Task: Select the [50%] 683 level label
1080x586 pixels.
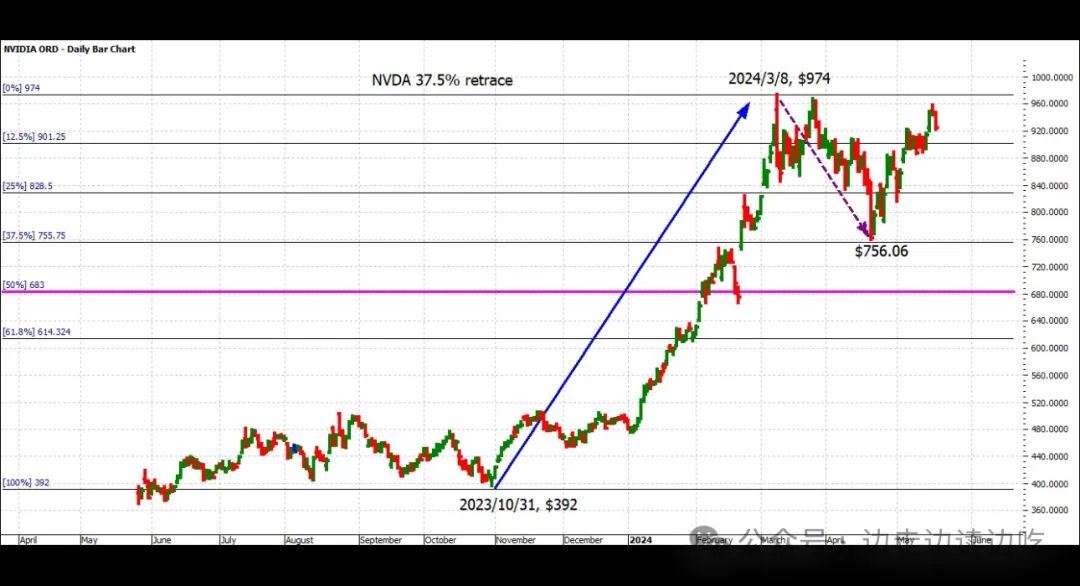Action: point(23,284)
